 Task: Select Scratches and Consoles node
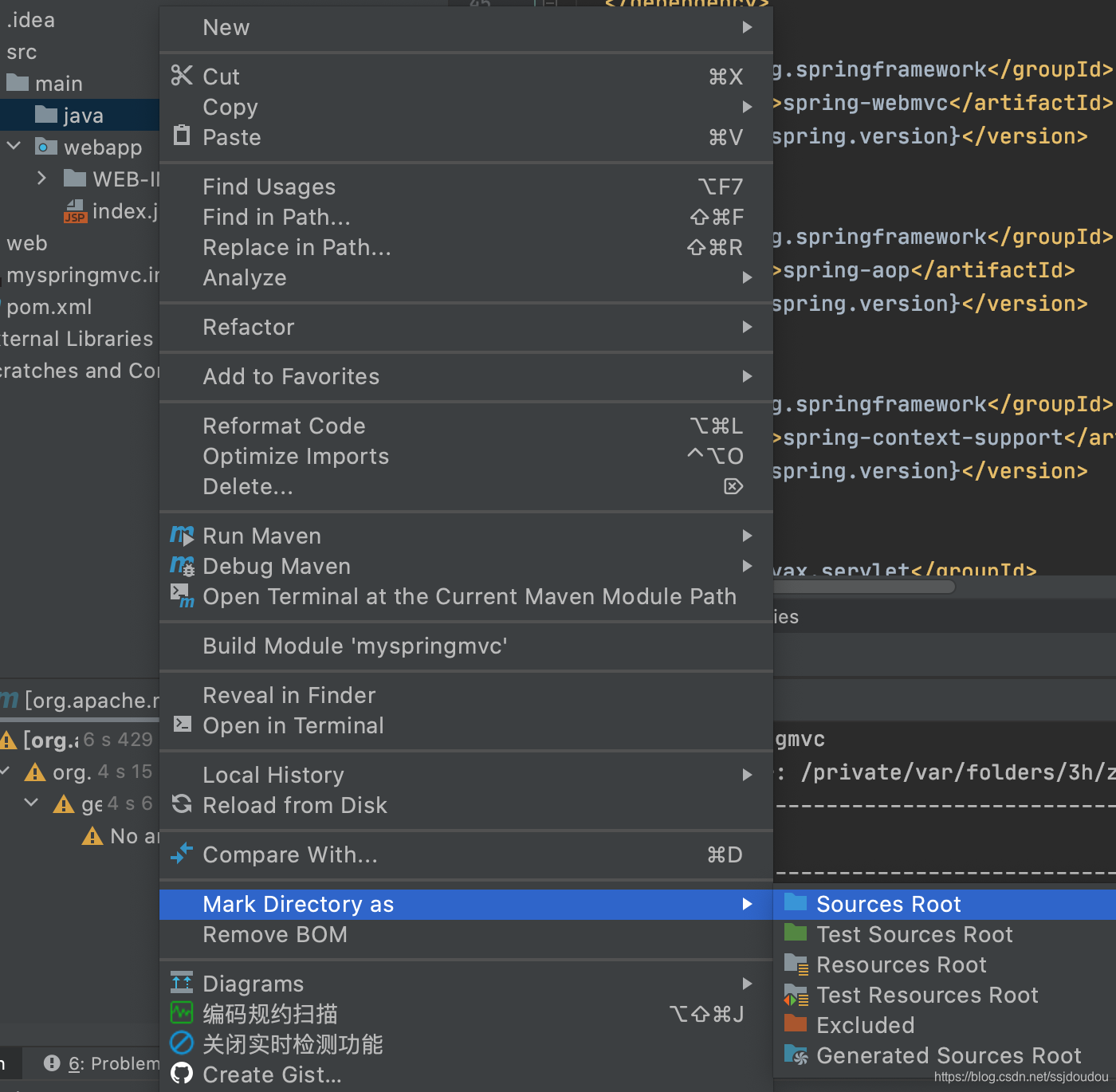click(80, 371)
